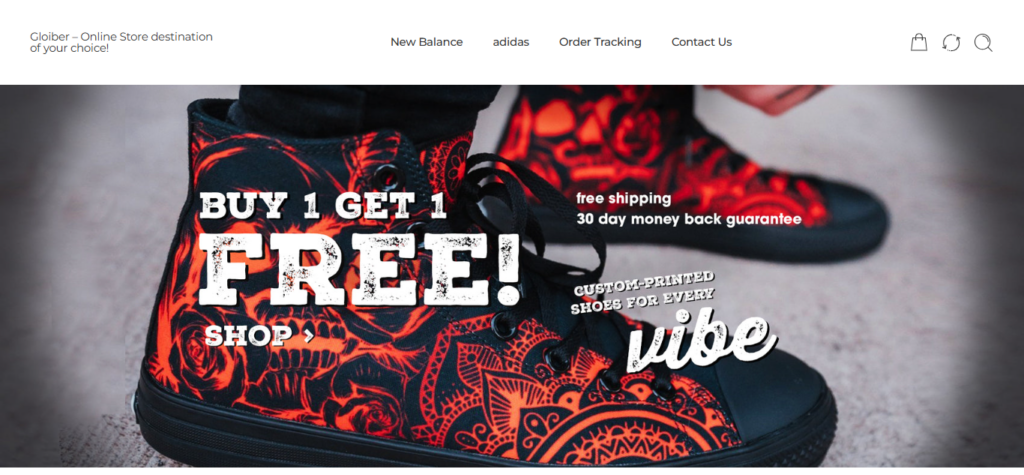The image size is (1024, 475).
Task: Click the large FREE! banner text
Action: [x=360, y=270]
